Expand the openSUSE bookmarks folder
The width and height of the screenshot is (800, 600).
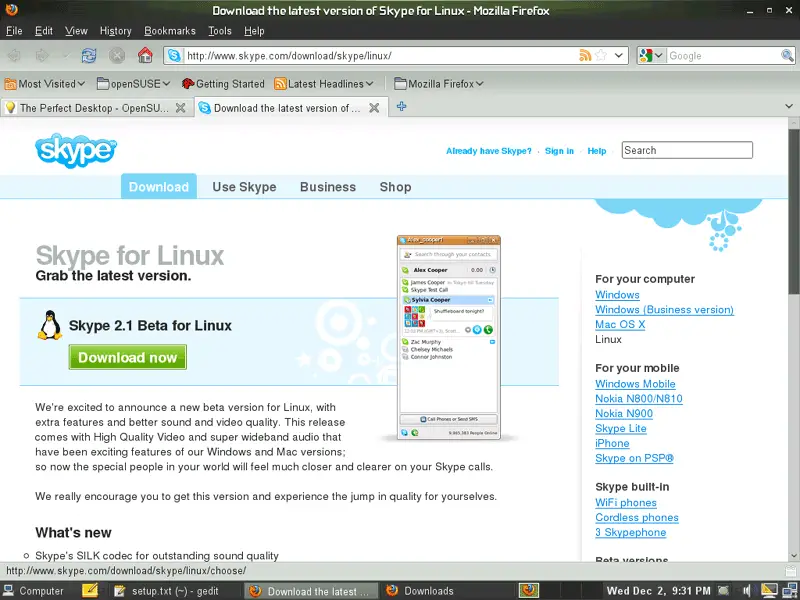tap(134, 84)
